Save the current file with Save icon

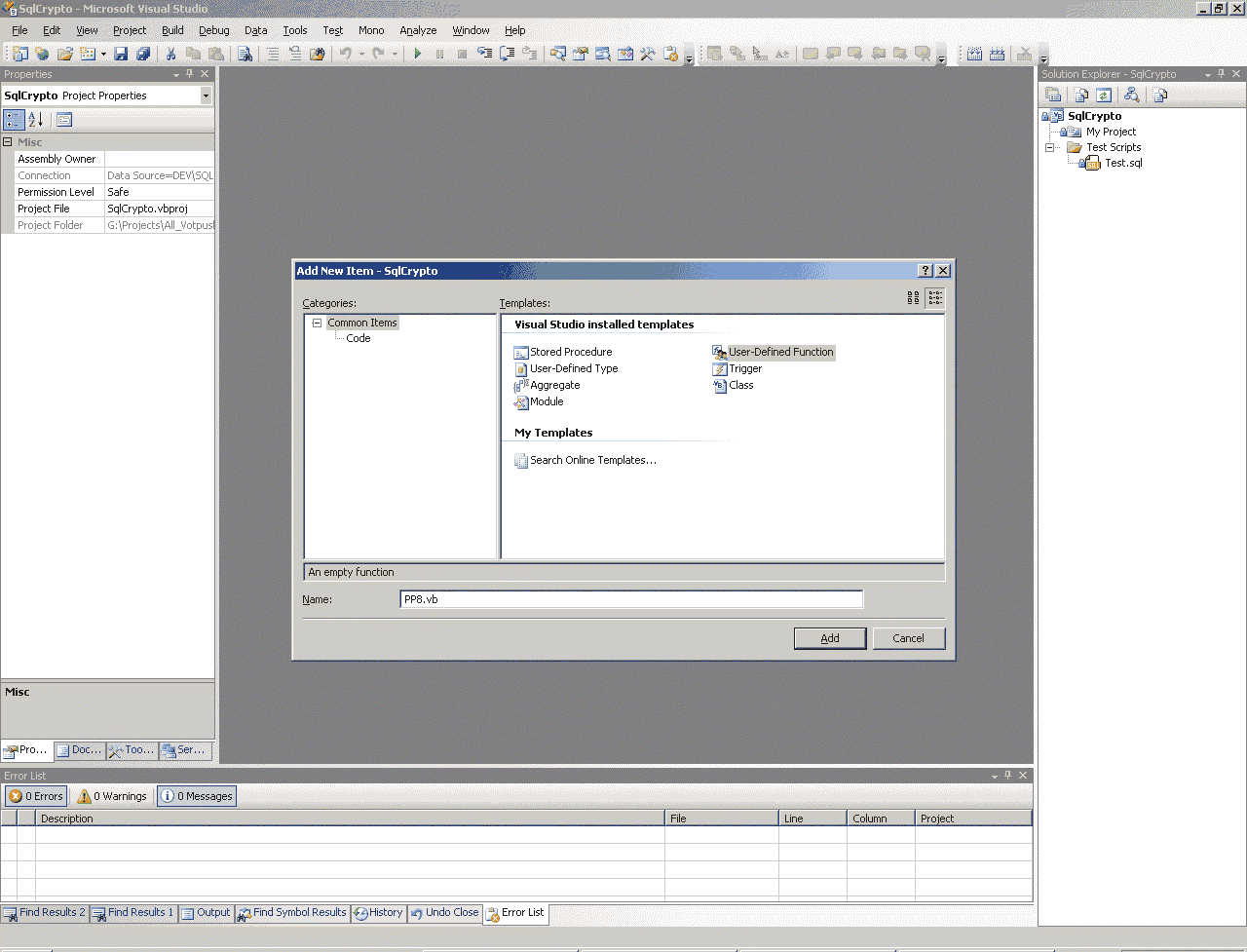point(121,54)
